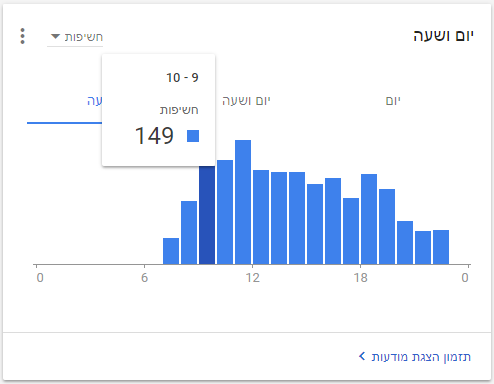The height and width of the screenshot is (384, 494).
Task: Open the חשיפות metric selector label
Action: [x=84, y=37]
